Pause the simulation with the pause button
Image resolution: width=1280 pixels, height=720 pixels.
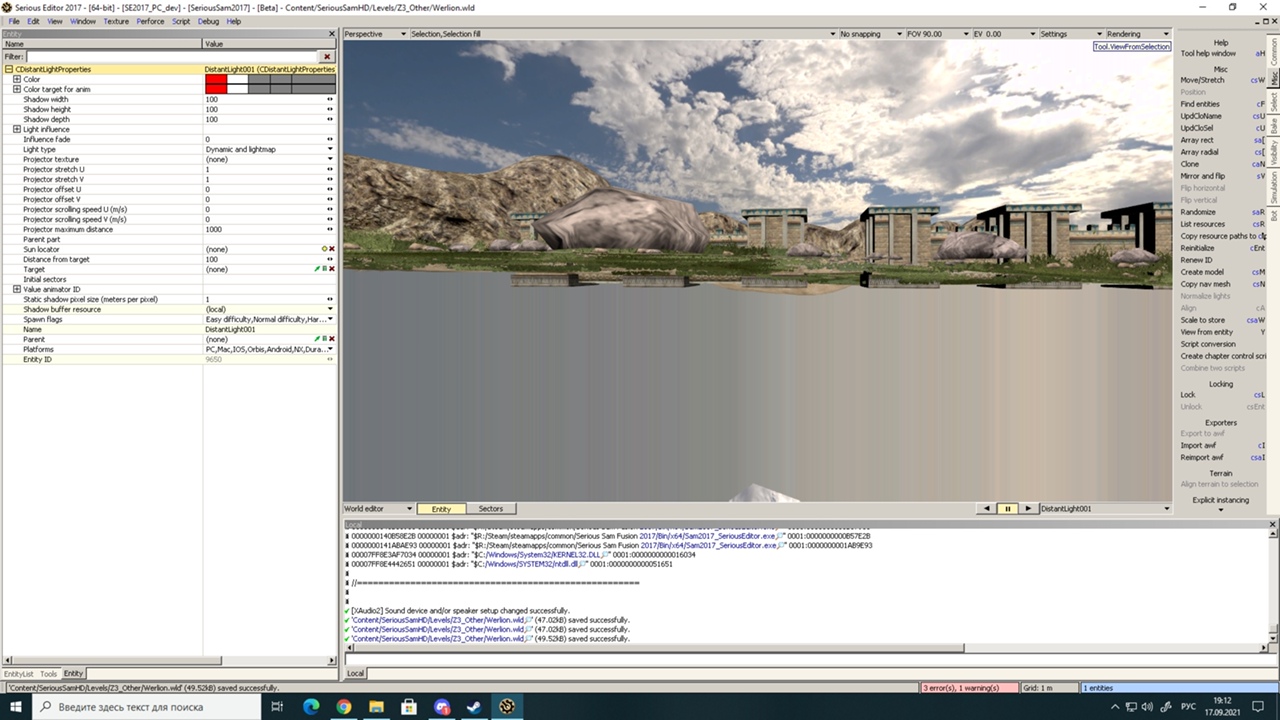1007,509
